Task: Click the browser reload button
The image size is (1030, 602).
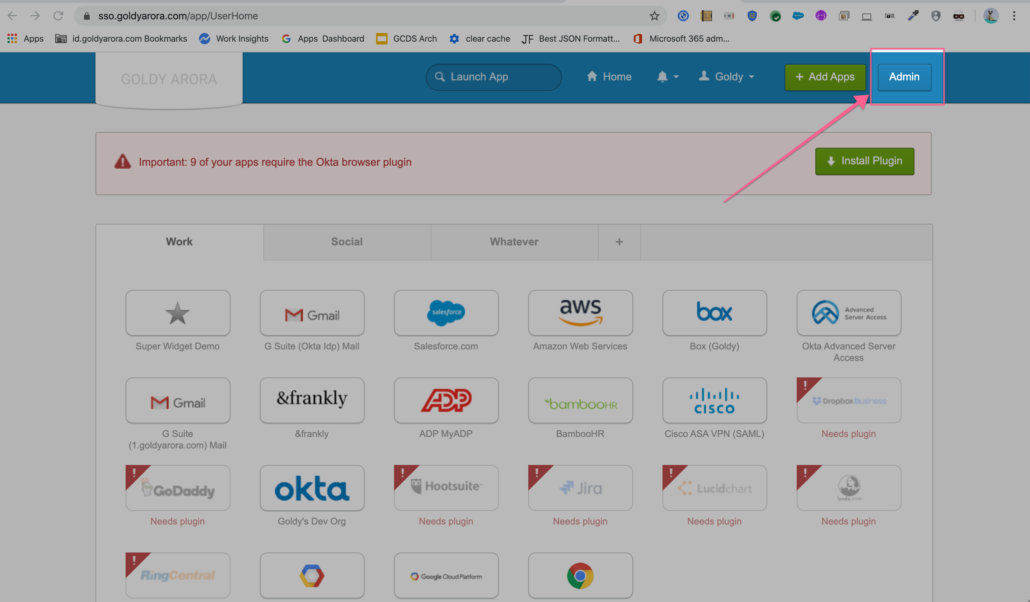Action: (58, 16)
